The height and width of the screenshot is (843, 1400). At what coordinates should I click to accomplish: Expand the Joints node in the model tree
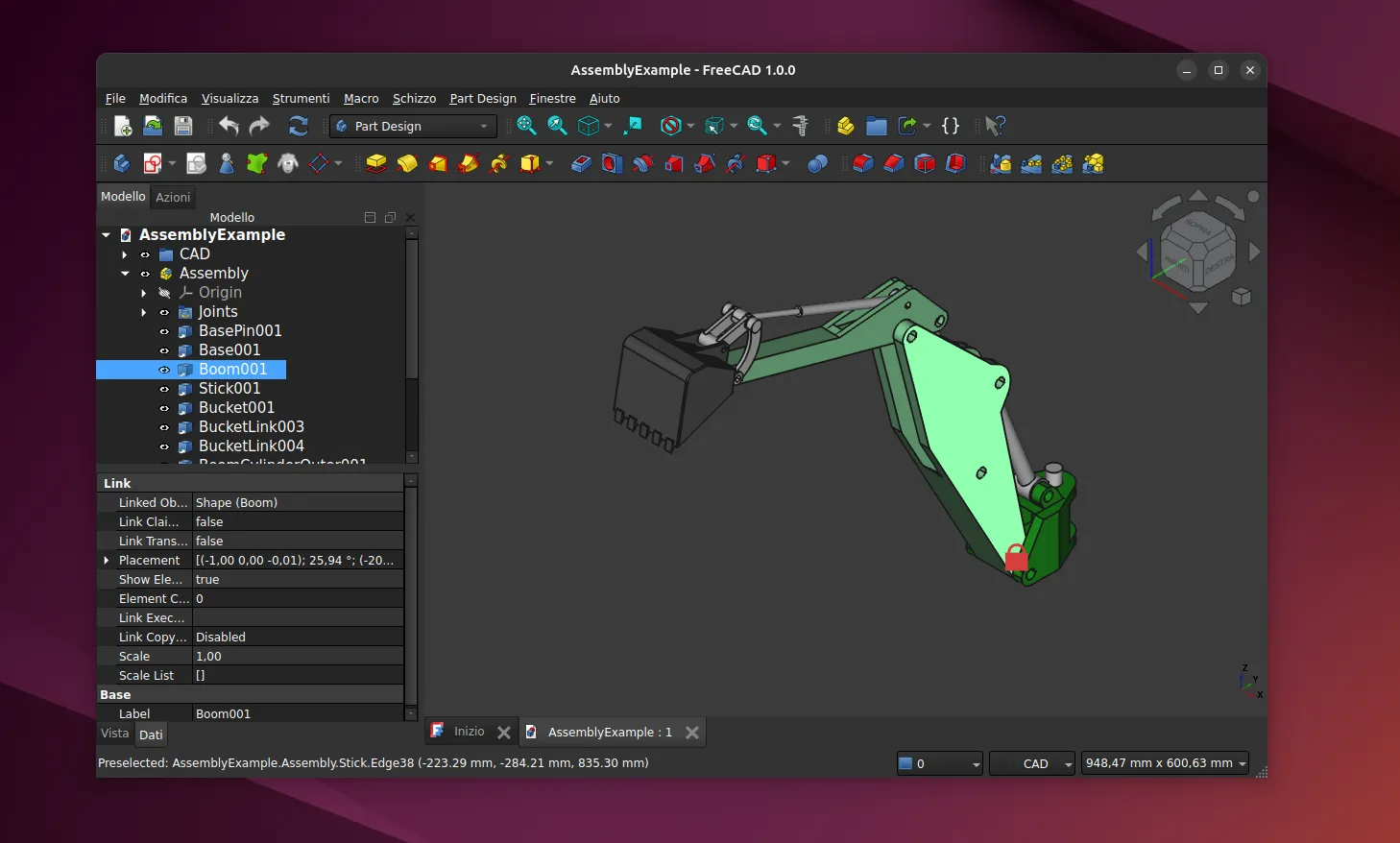[x=143, y=311]
